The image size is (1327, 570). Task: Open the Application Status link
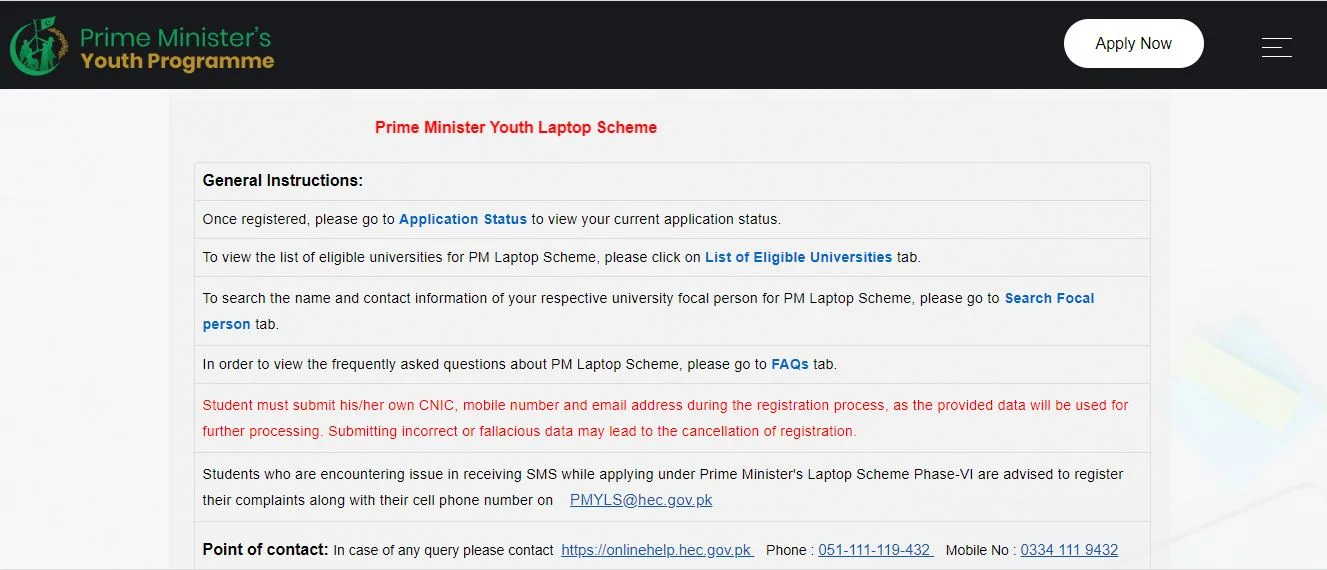pyautogui.click(x=463, y=219)
